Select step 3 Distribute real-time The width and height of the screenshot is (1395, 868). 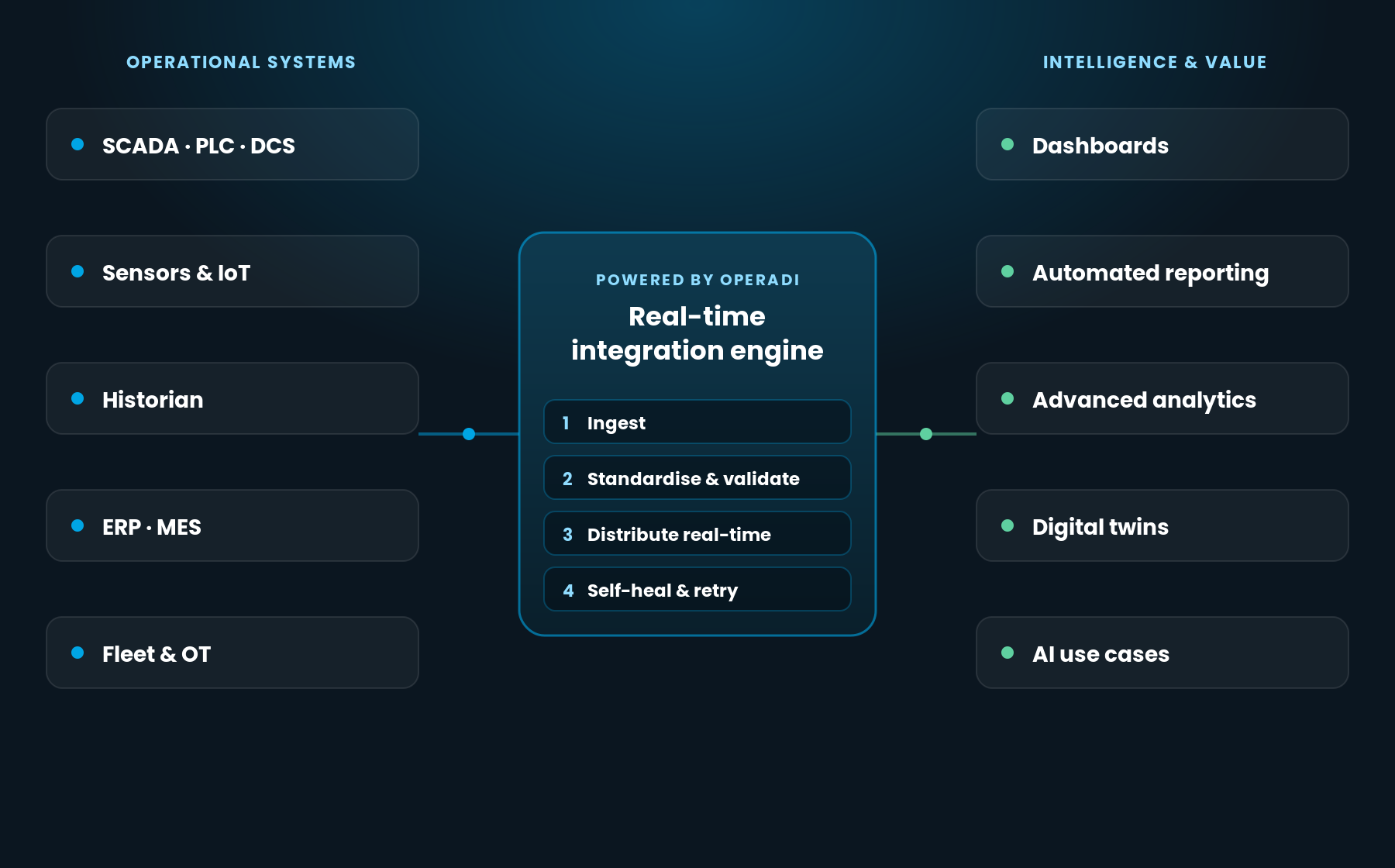pos(697,533)
